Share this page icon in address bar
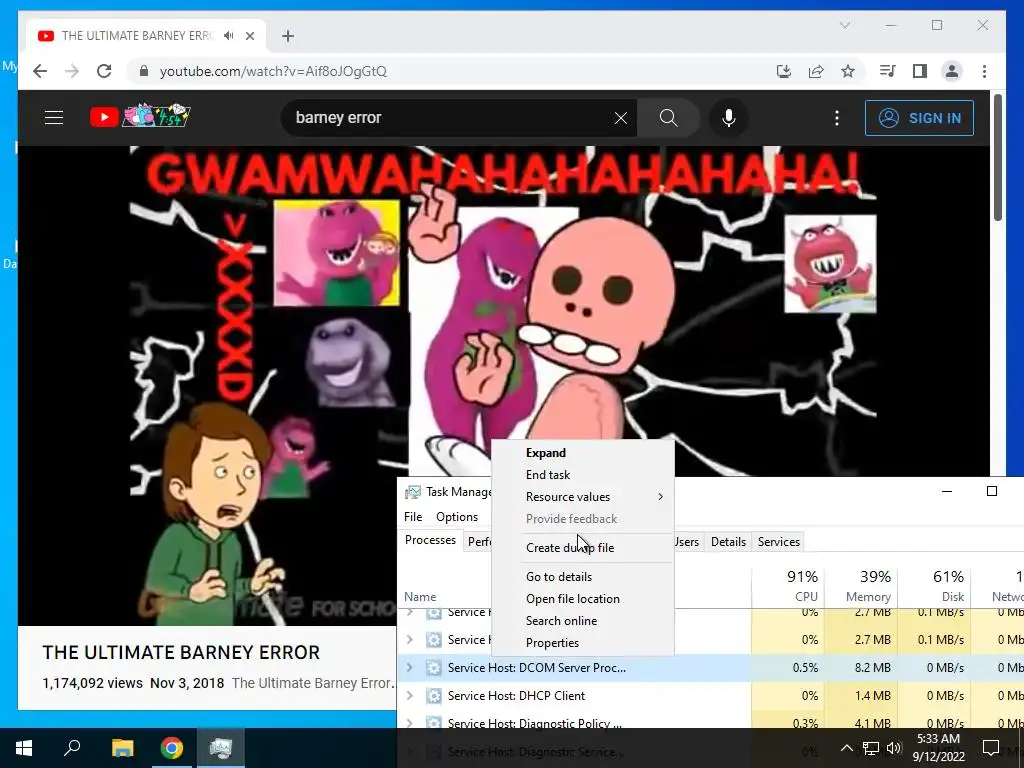This screenshot has width=1024, height=768. pyautogui.click(x=816, y=71)
